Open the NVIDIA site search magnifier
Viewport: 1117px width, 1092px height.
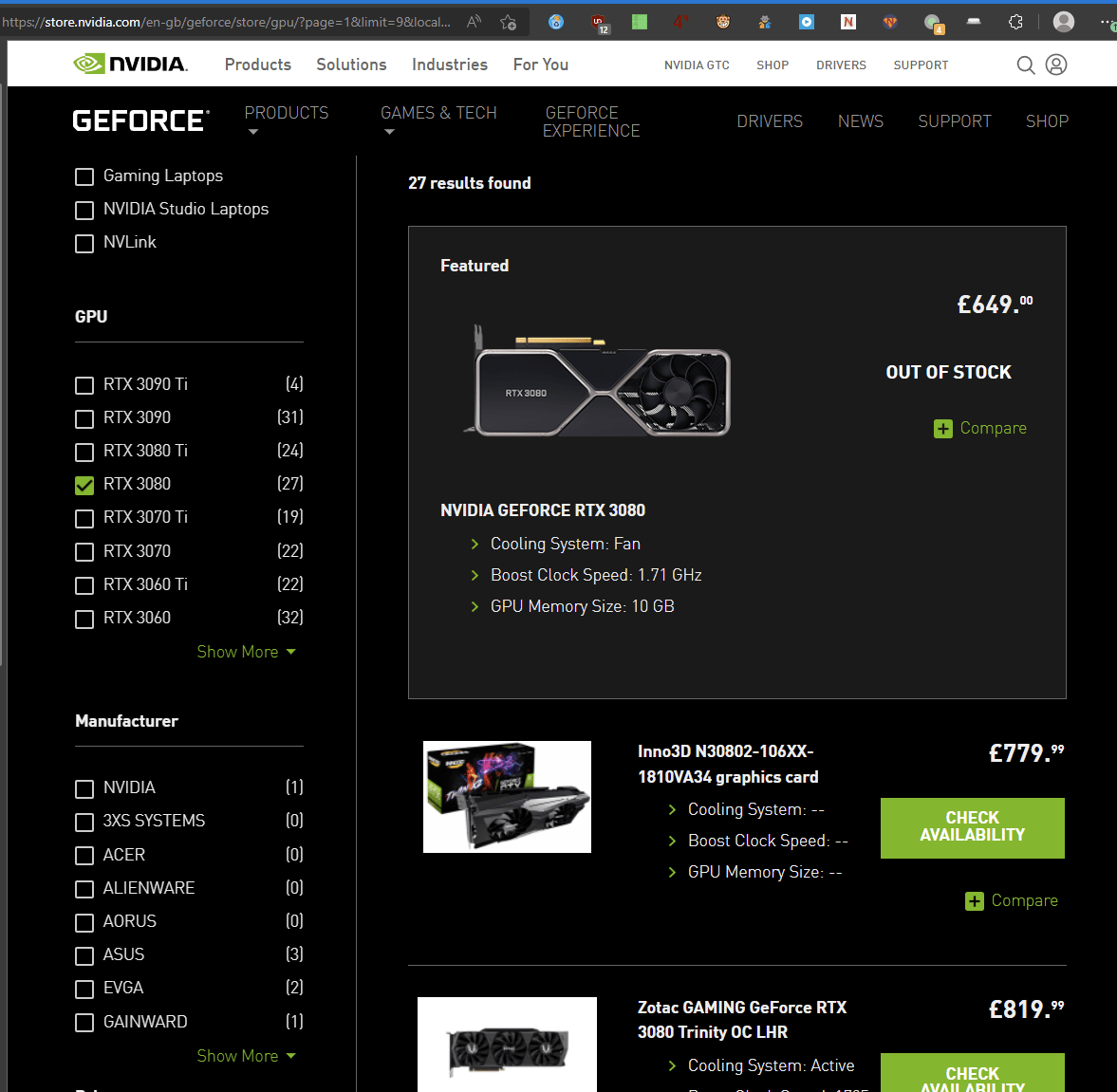tap(1025, 65)
